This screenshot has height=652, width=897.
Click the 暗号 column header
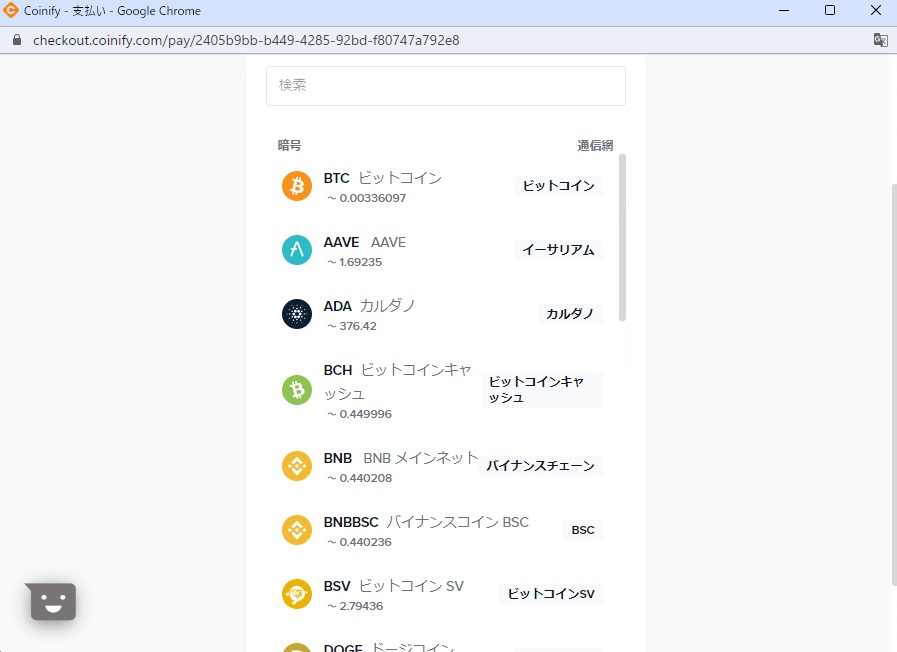289,145
